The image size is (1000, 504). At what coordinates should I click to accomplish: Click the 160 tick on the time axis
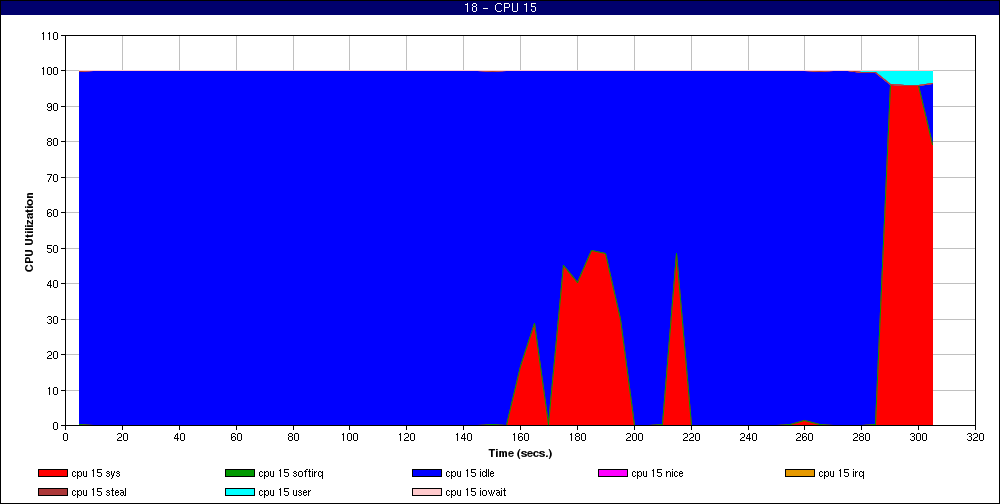(520, 437)
